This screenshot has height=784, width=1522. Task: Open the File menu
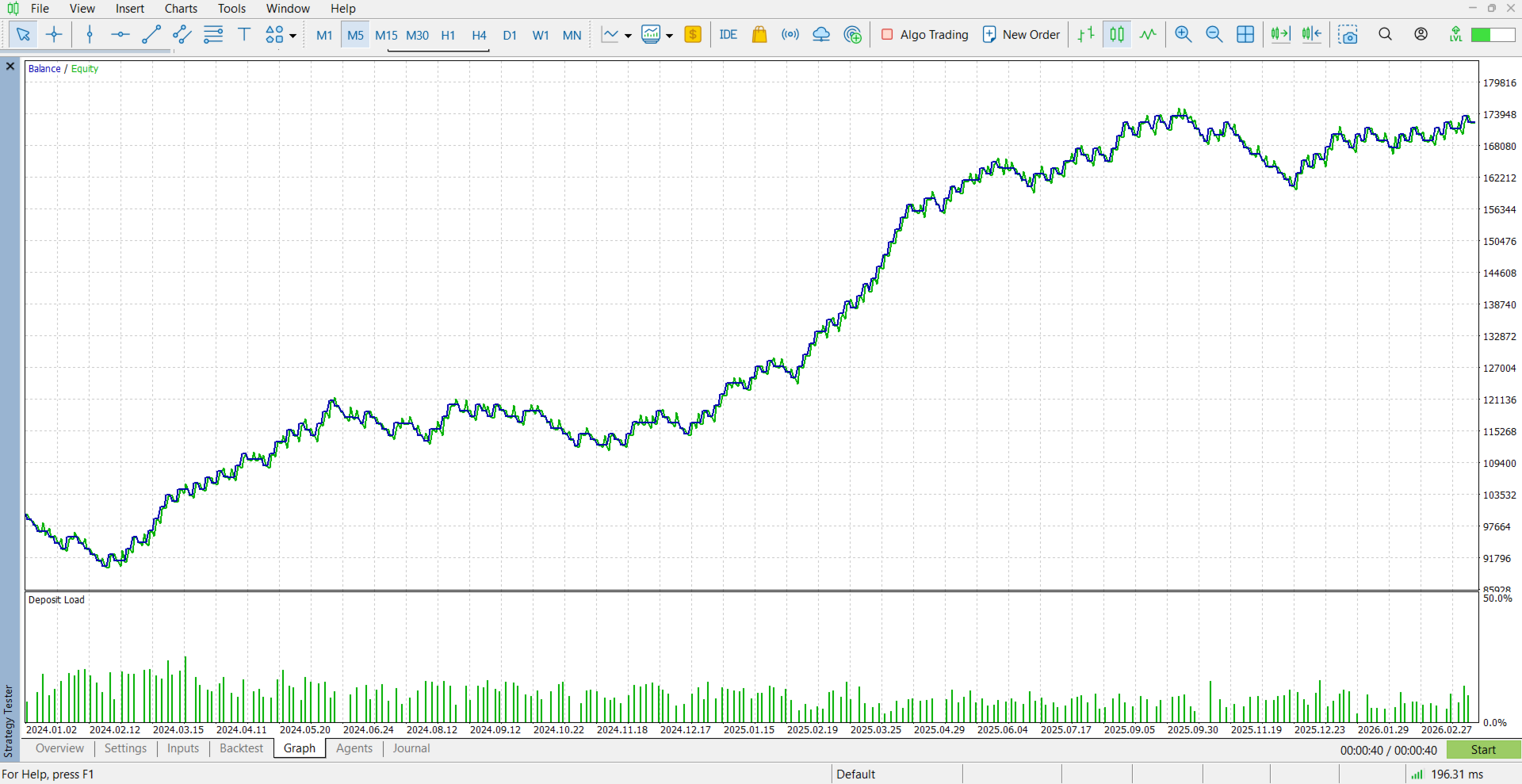(40, 9)
